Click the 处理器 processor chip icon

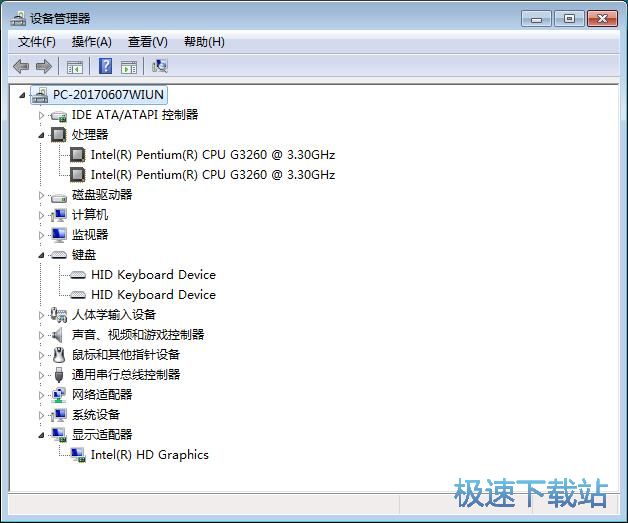pyautogui.click(x=58, y=135)
